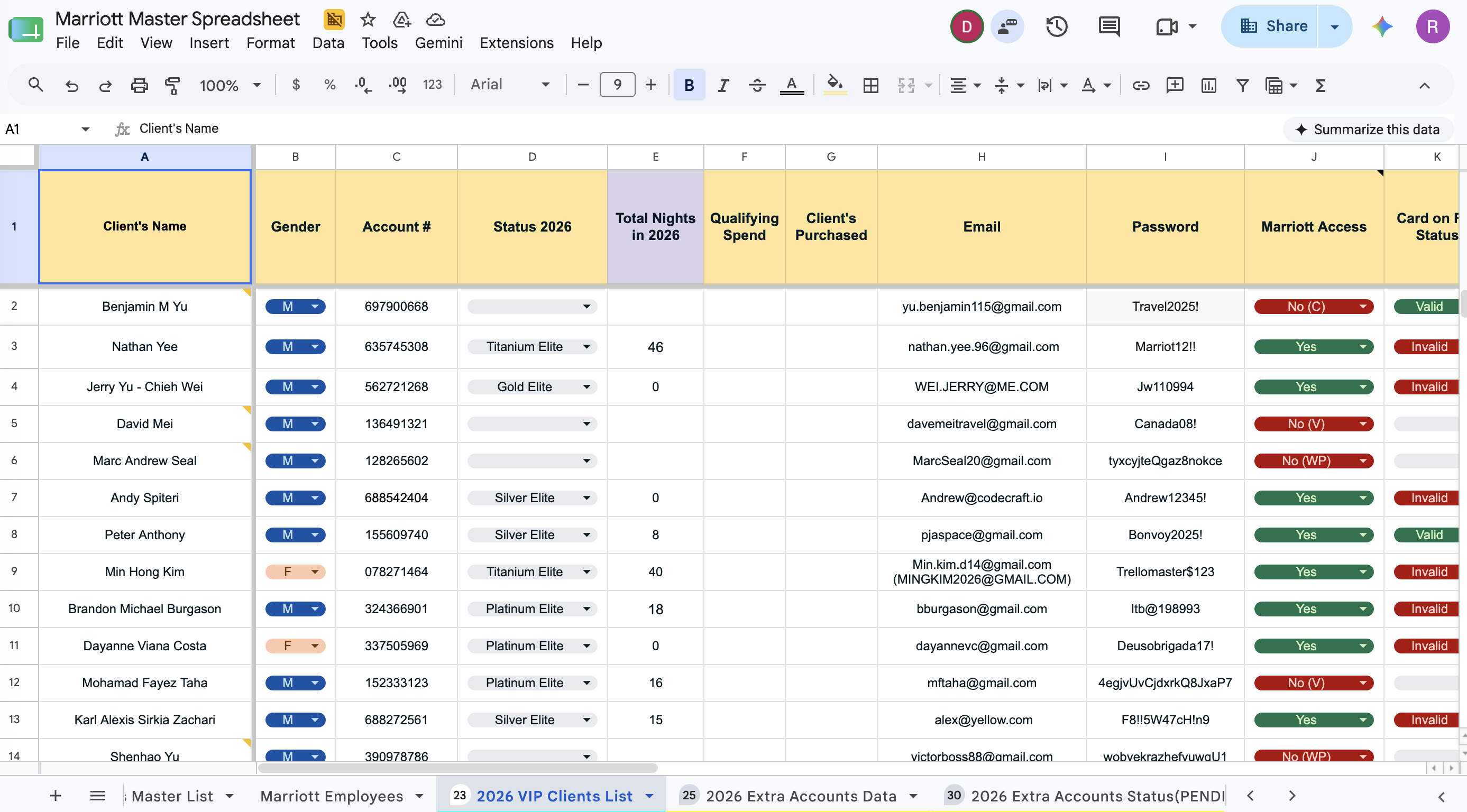Switch to 2026 Extra Accounts Data tab
1467x812 pixels.
tap(801, 796)
